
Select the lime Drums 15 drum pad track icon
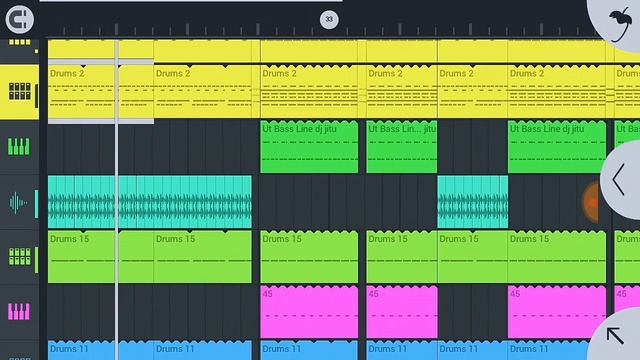pos(20,257)
